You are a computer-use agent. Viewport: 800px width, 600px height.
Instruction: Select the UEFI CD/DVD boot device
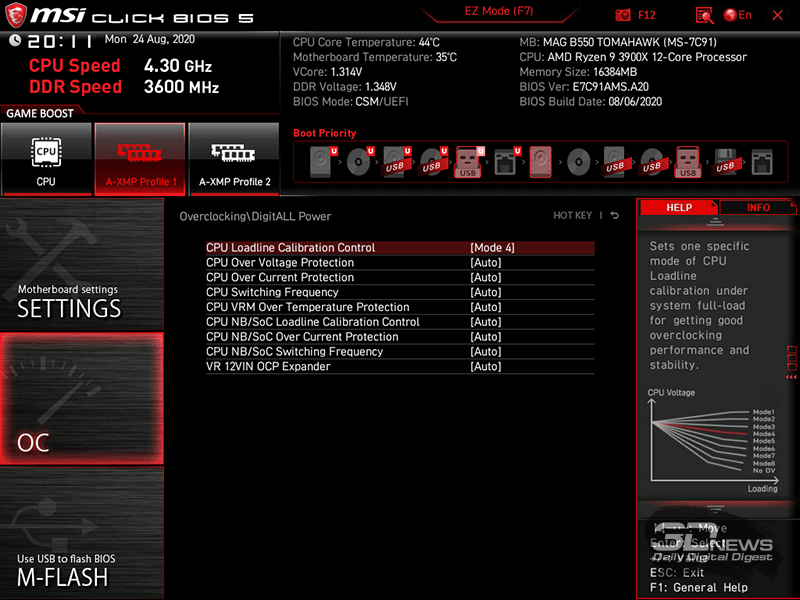[x=360, y=162]
